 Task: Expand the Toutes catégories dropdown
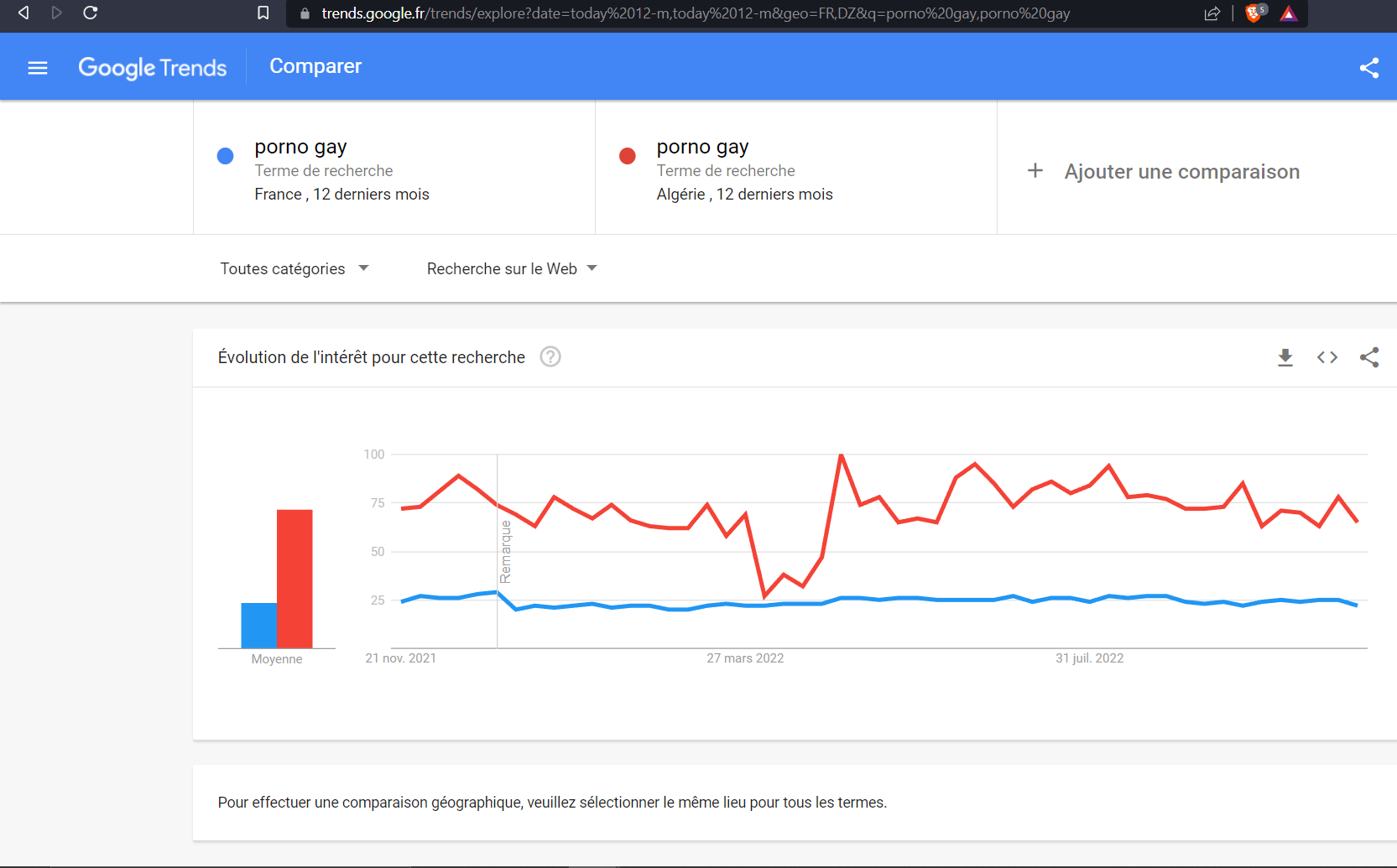pos(295,268)
